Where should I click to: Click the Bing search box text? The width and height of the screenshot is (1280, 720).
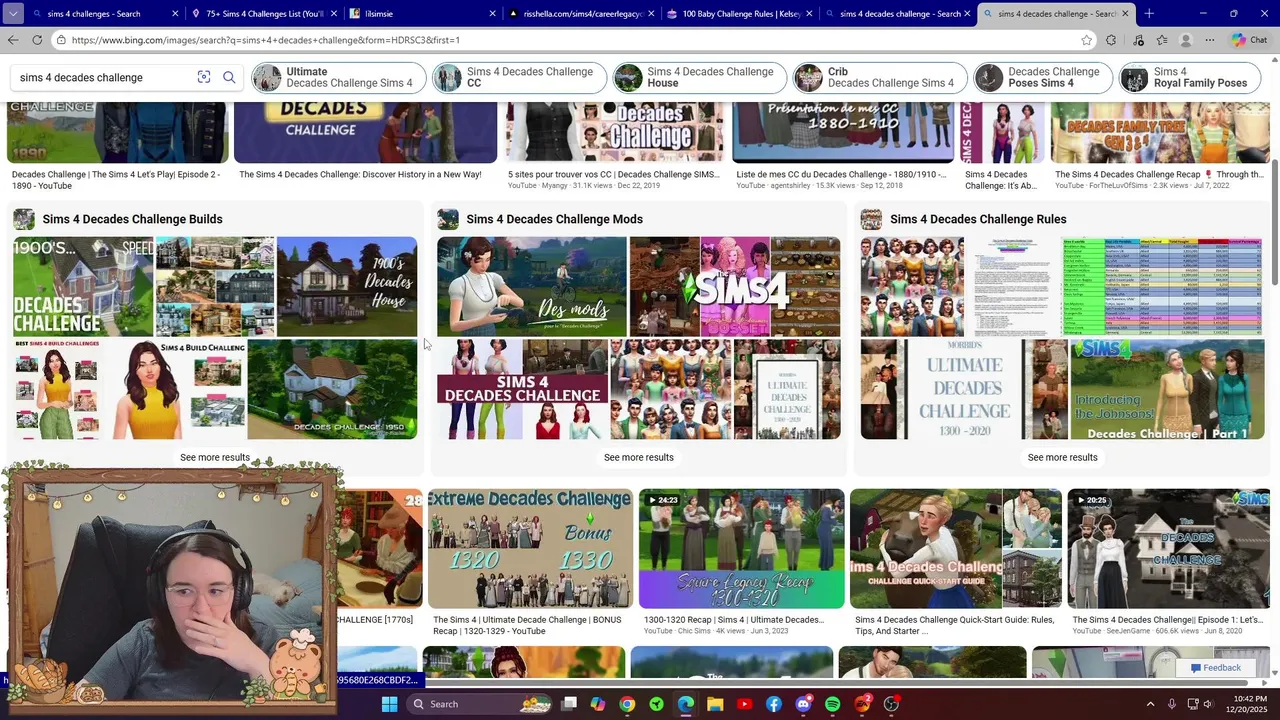81,77
